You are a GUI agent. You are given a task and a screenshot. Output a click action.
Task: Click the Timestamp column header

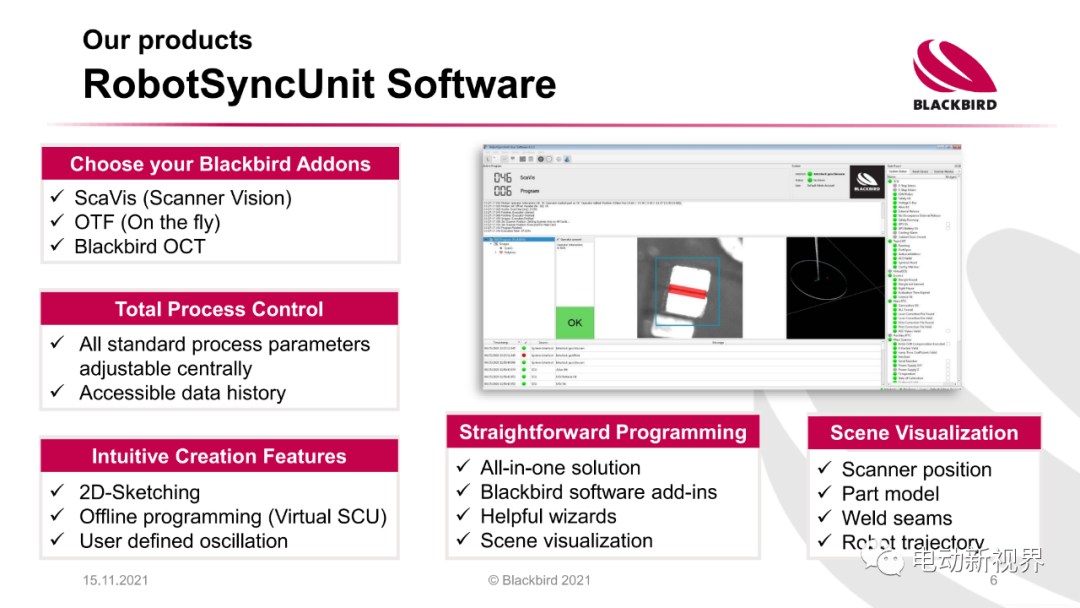click(502, 342)
